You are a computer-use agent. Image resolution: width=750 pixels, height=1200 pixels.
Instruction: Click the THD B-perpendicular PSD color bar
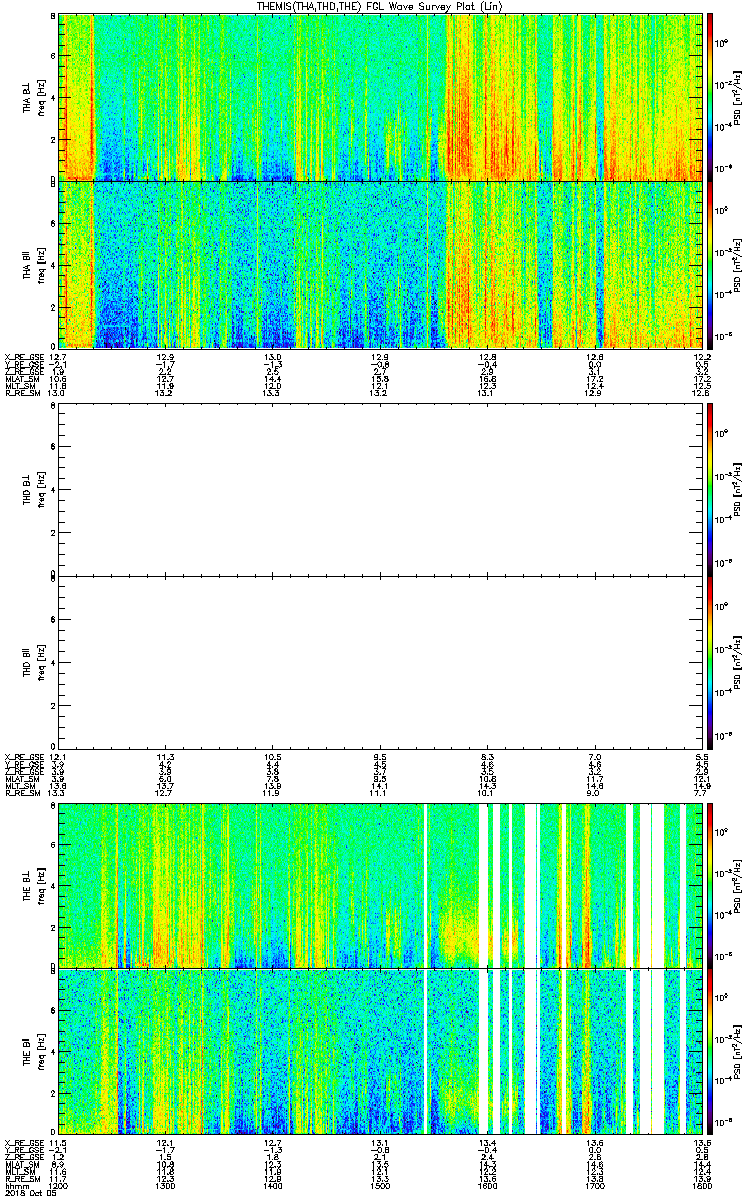(x=710, y=488)
